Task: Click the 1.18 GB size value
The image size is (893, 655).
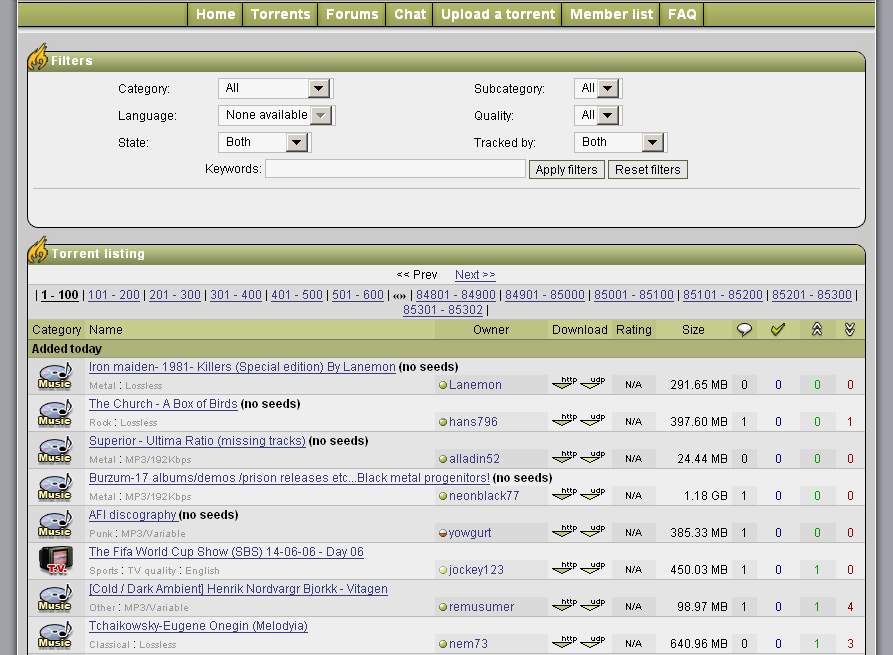Action: click(706, 496)
